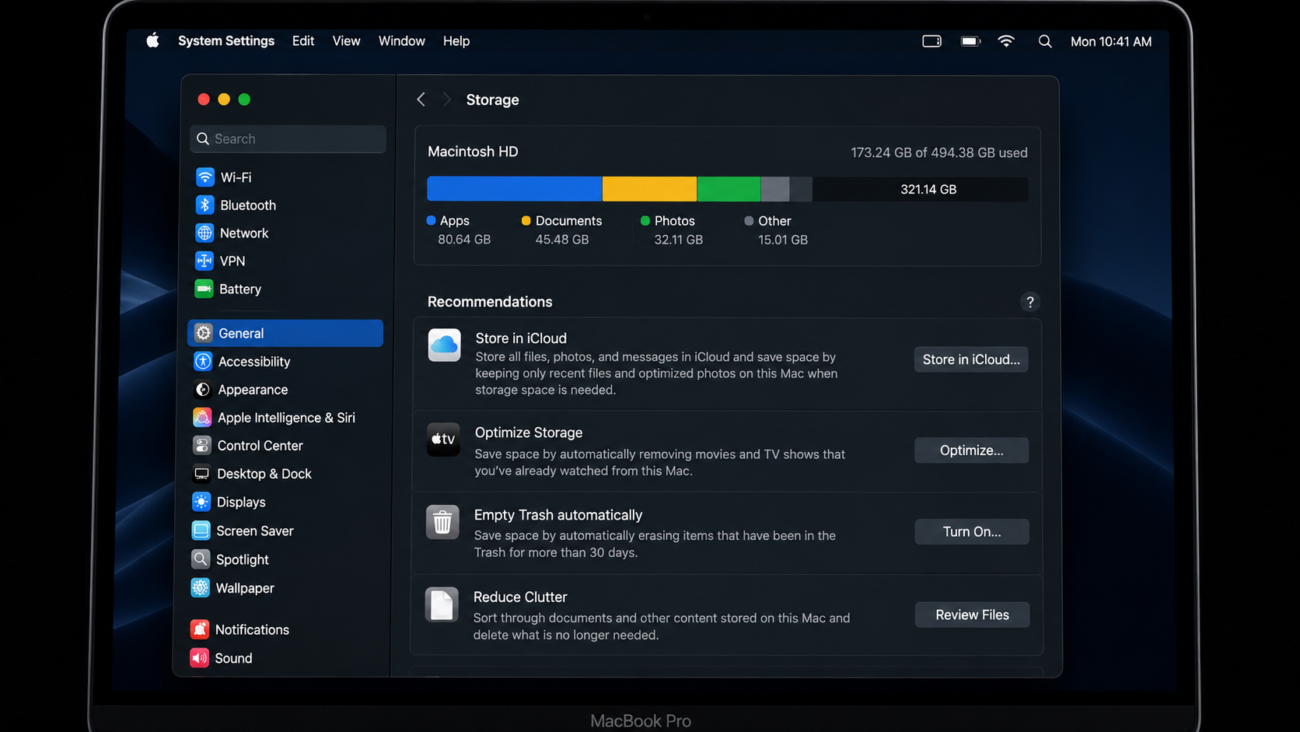
Task: Select the Control Center icon
Action: point(202,445)
